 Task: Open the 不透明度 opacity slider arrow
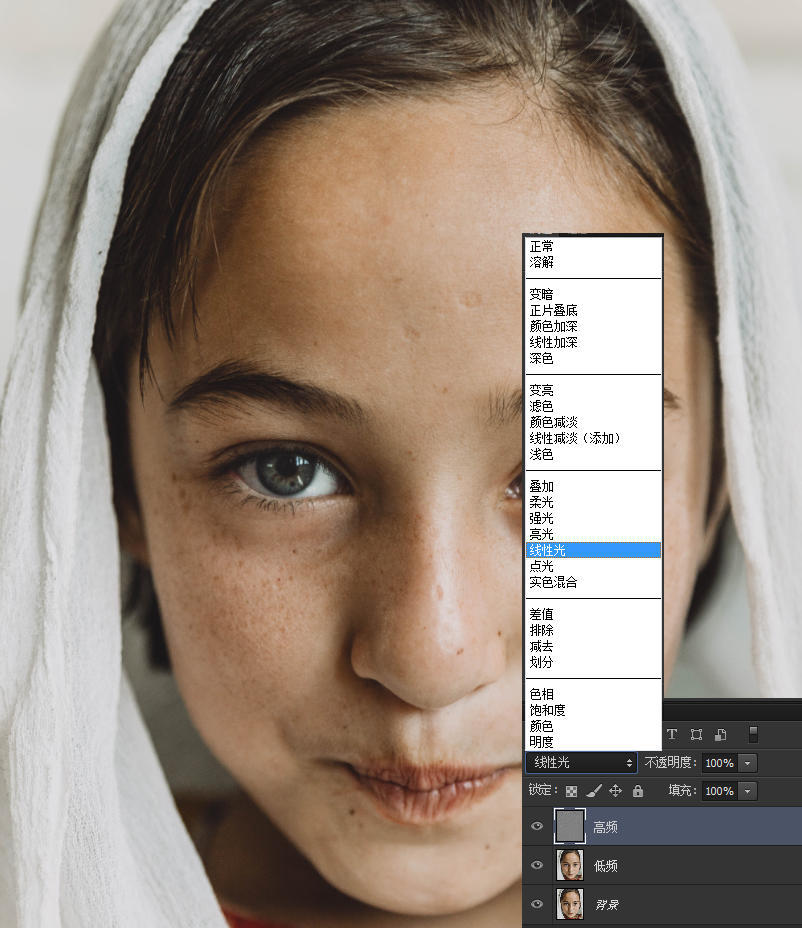[x=748, y=763]
